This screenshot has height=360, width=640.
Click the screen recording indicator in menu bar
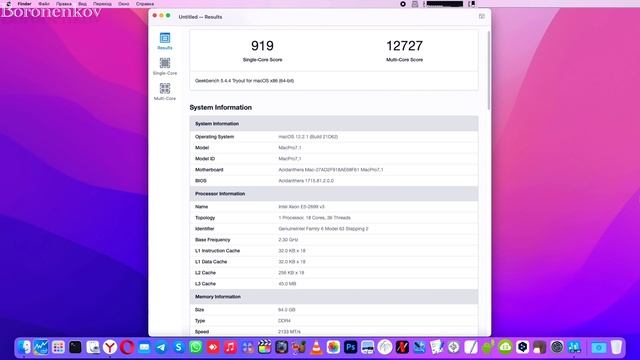pos(403,4)
